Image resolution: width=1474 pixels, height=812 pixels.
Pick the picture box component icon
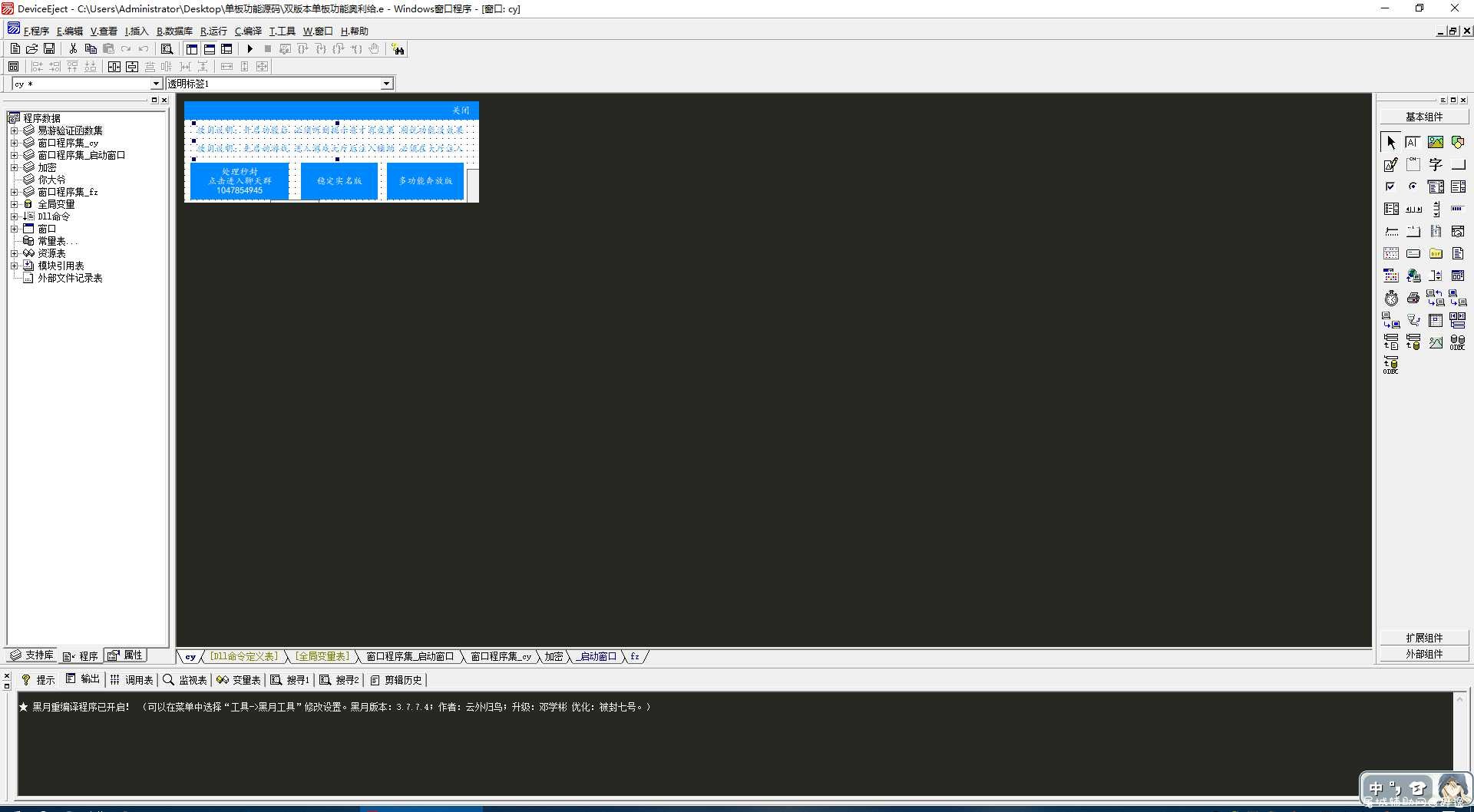pos(1435,142)
